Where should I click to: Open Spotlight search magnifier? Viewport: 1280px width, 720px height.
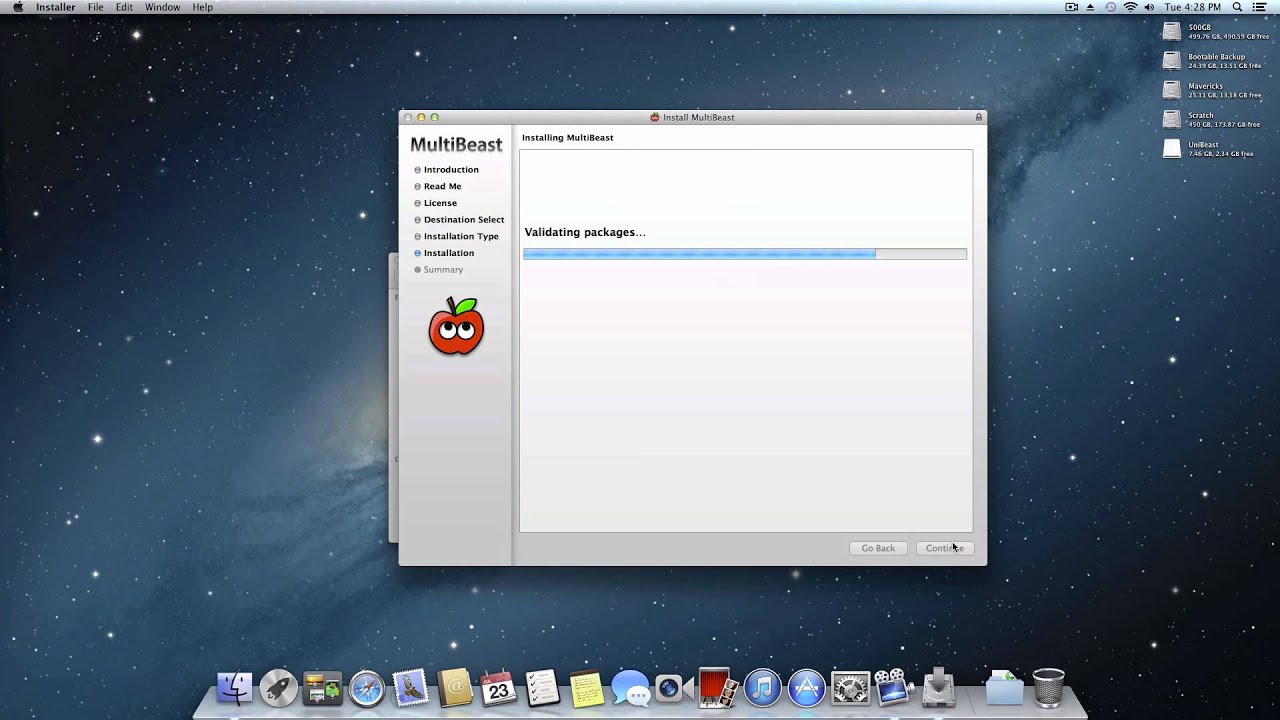[1238, 7]
